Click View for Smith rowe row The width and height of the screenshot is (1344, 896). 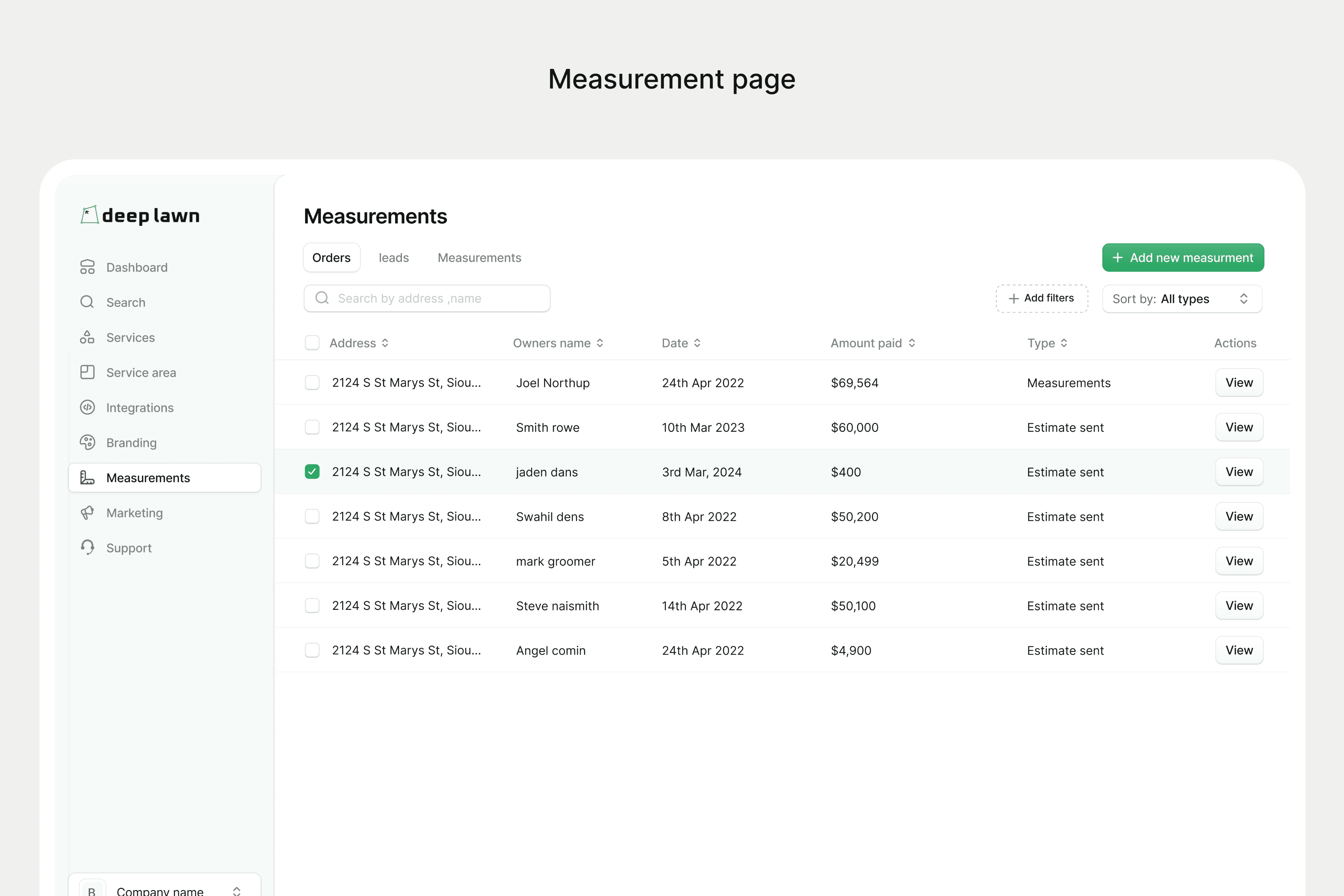click(x=1238, y=427)
